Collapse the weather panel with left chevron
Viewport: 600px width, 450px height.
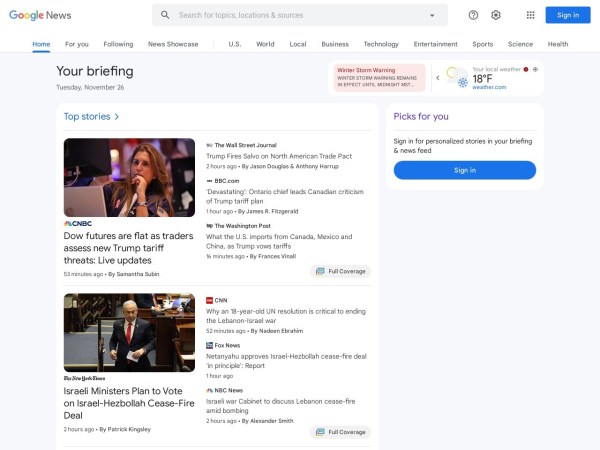point(437,78)
